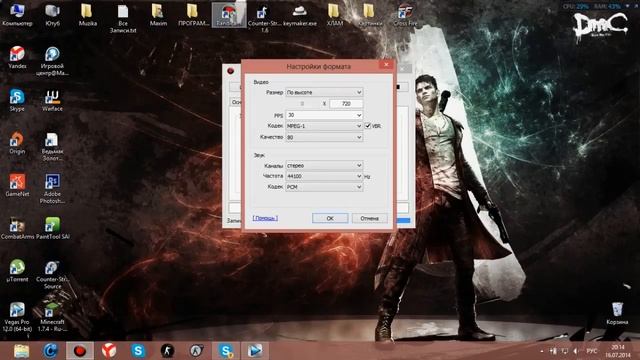Select the µTorrent desktop shortcut
This screenshot has width=640, height=360.
click(x=17, y=270)
